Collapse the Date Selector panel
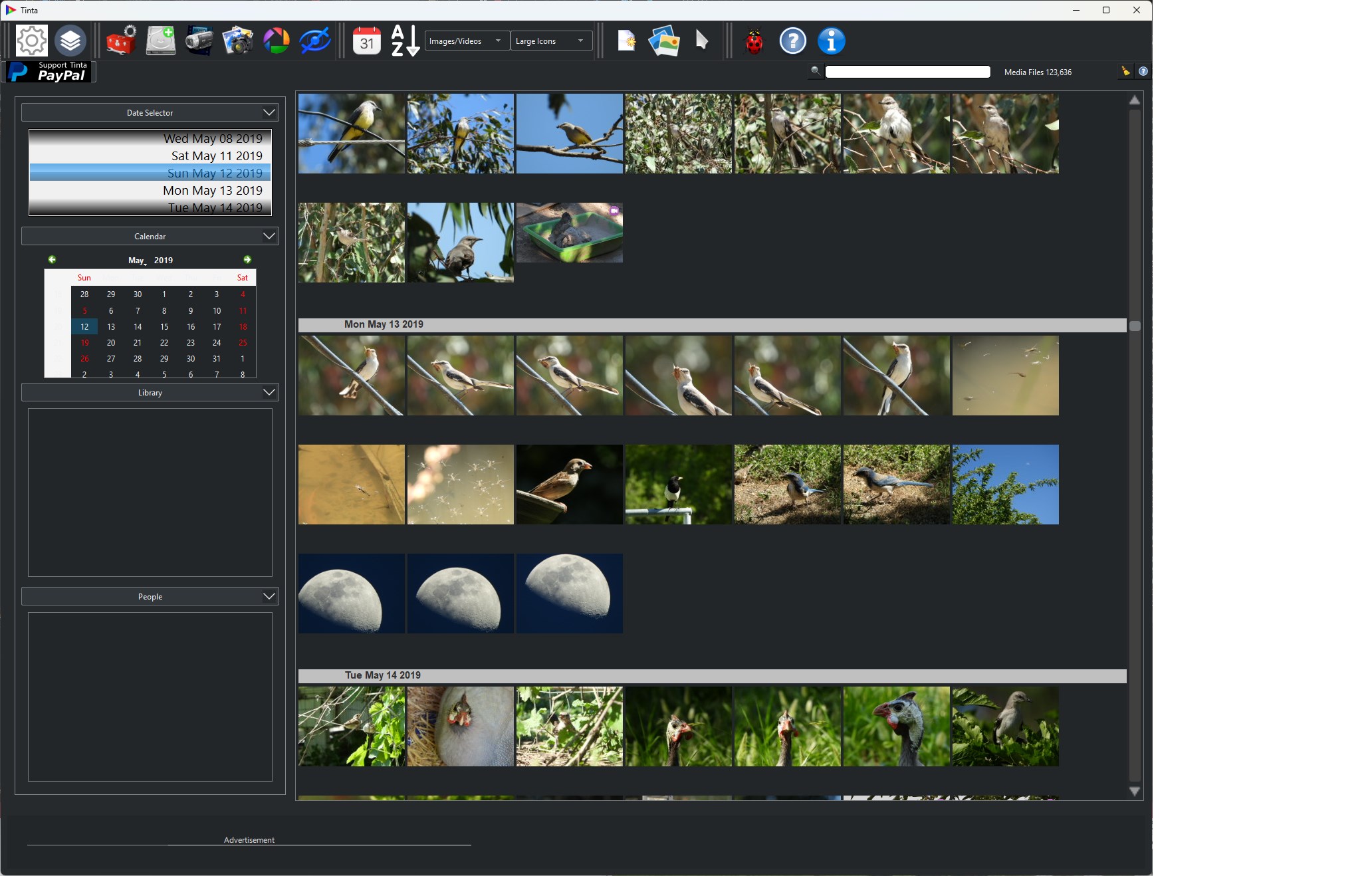The image size is (1372, 876). click(269, 112)
